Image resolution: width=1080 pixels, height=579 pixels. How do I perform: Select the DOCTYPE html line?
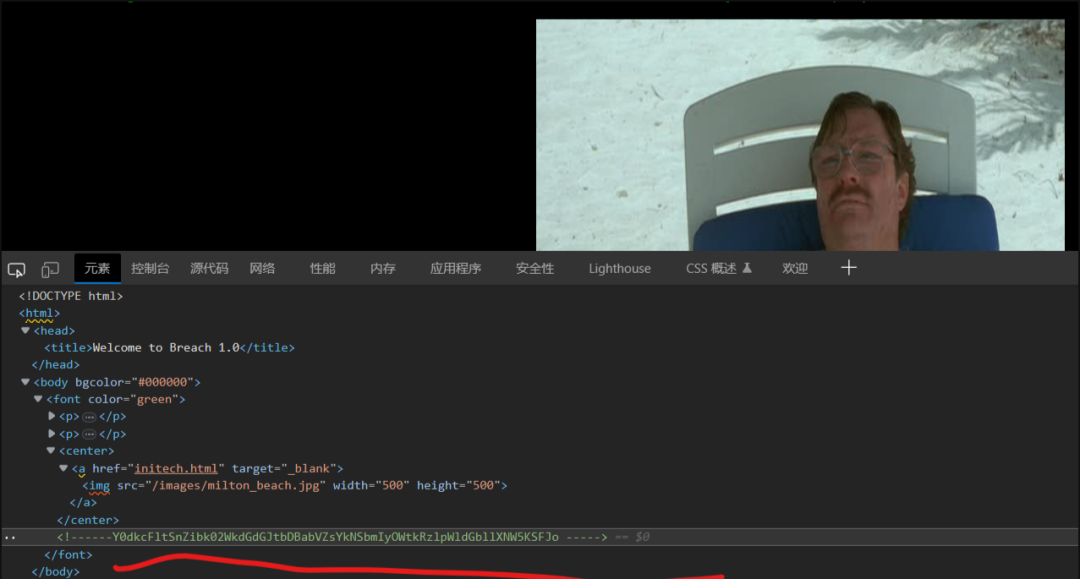pos(71,296)
